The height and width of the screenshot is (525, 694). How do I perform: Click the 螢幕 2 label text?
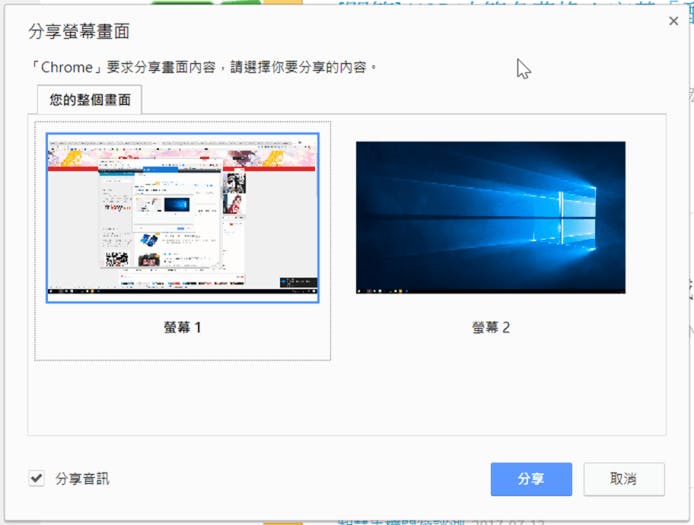click(x=491, y=328)
